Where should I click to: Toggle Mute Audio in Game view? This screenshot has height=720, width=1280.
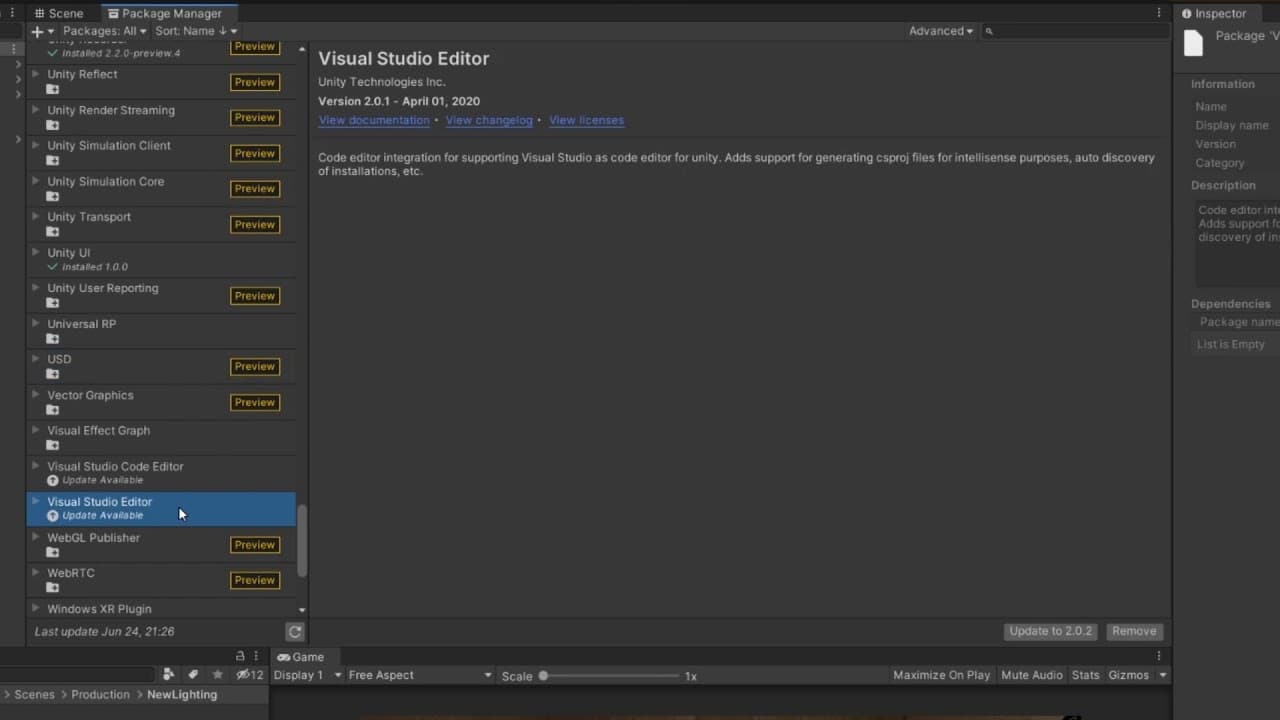point(1031,675)
